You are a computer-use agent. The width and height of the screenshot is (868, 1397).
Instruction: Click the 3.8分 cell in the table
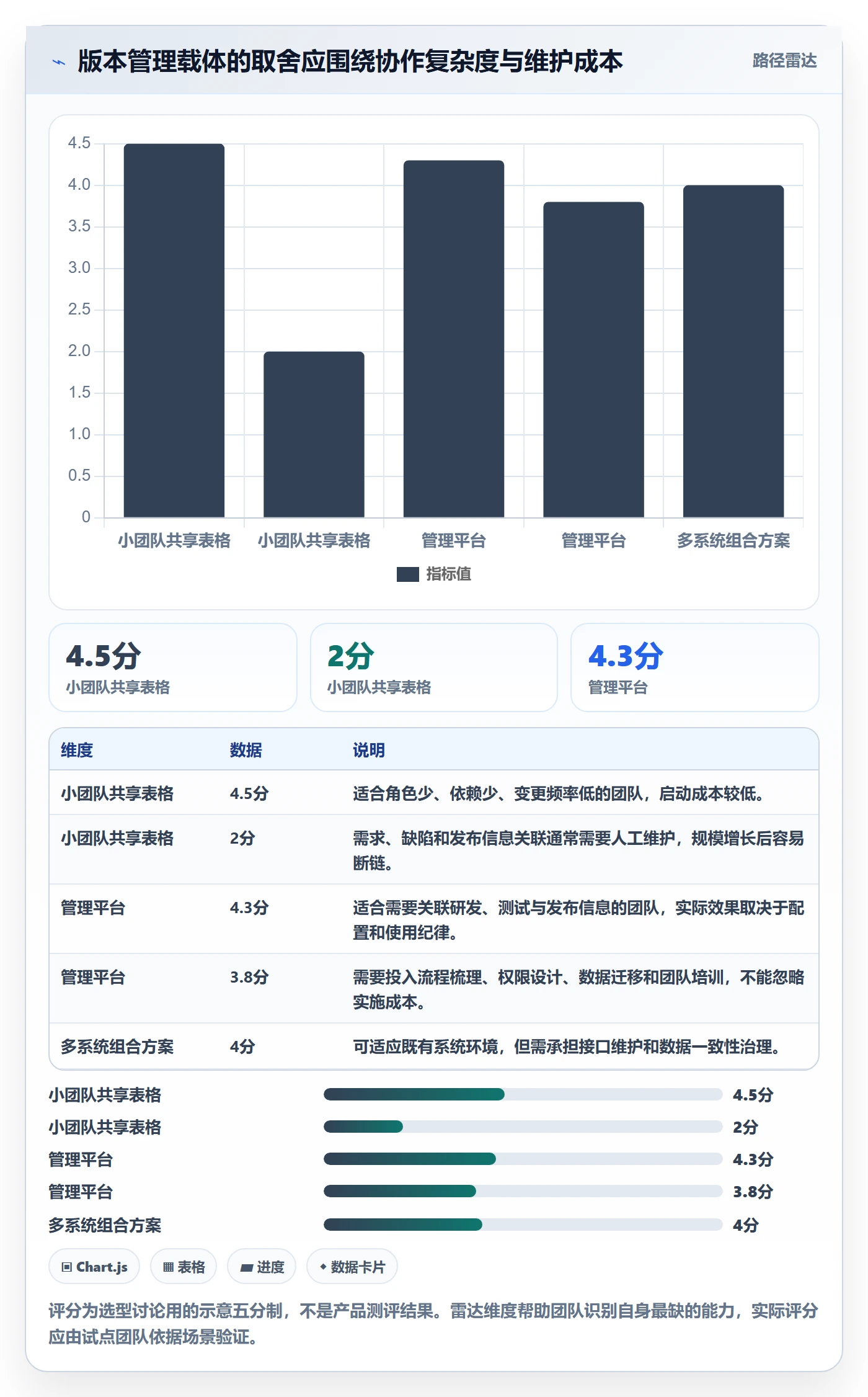tap(249, 978)
